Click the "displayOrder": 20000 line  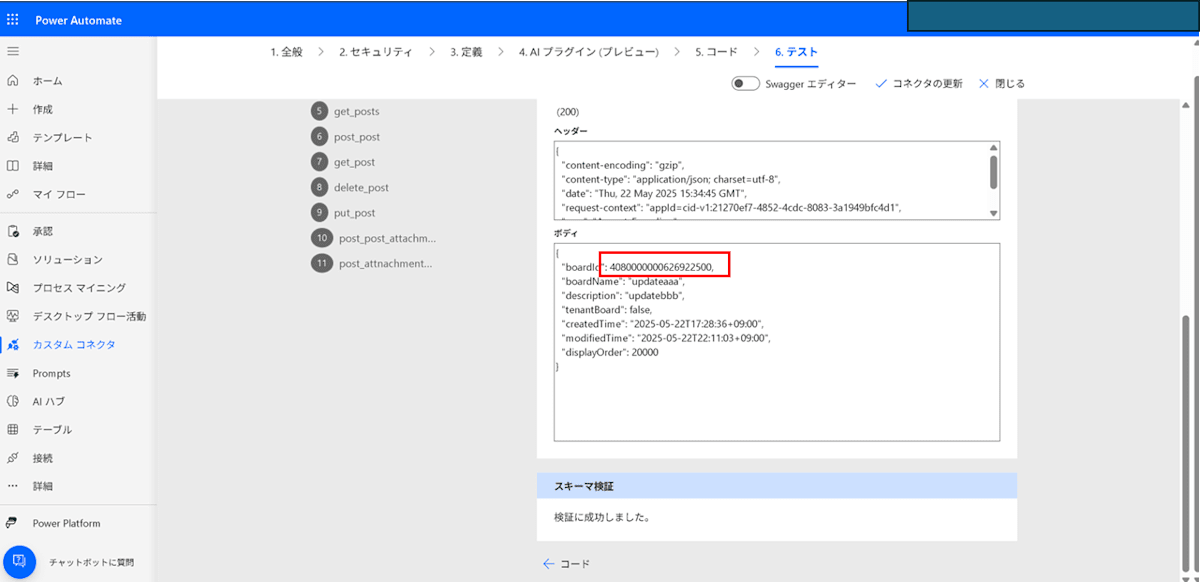610,352
